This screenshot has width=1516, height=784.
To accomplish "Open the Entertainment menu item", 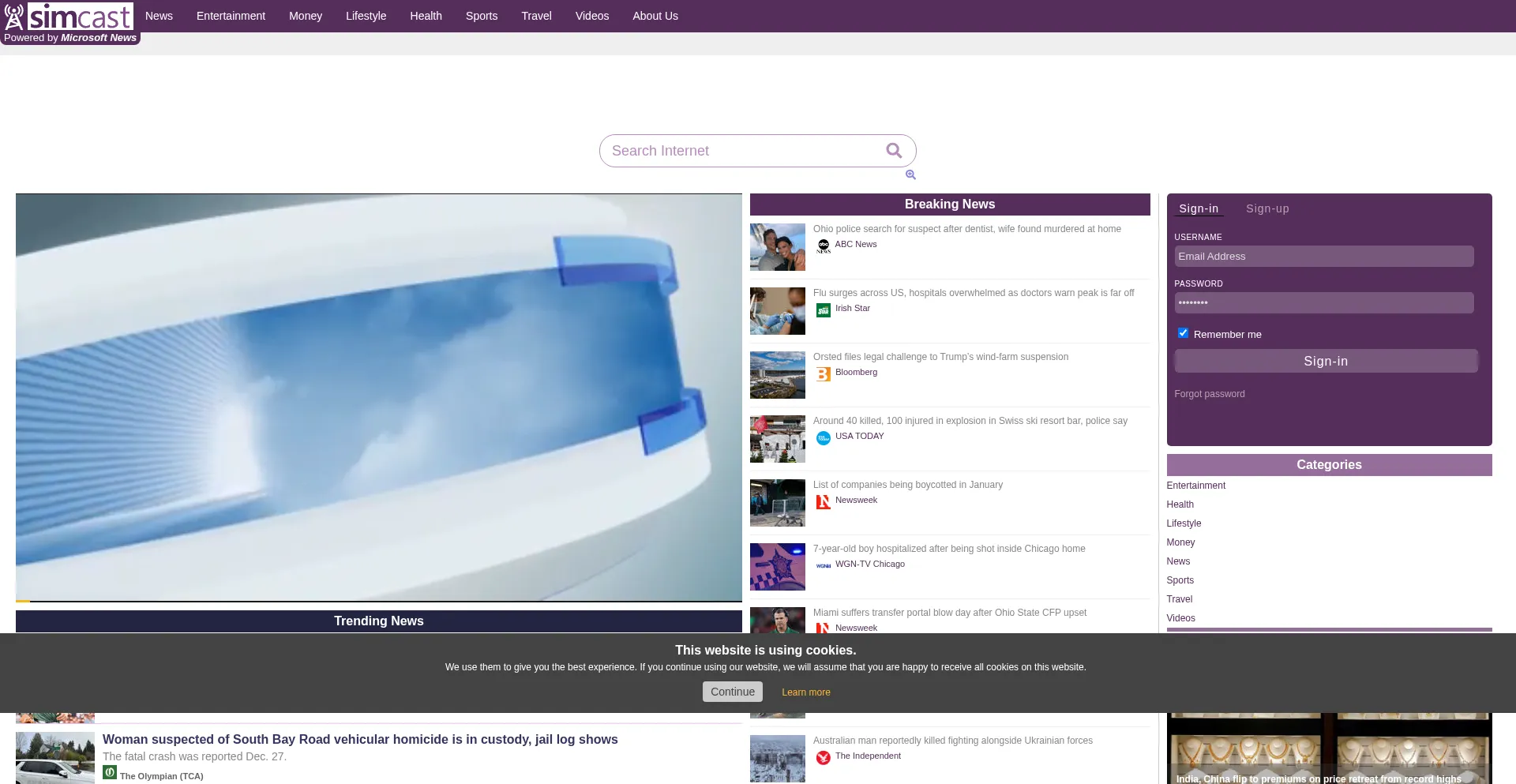I will [x=231, y=16].
